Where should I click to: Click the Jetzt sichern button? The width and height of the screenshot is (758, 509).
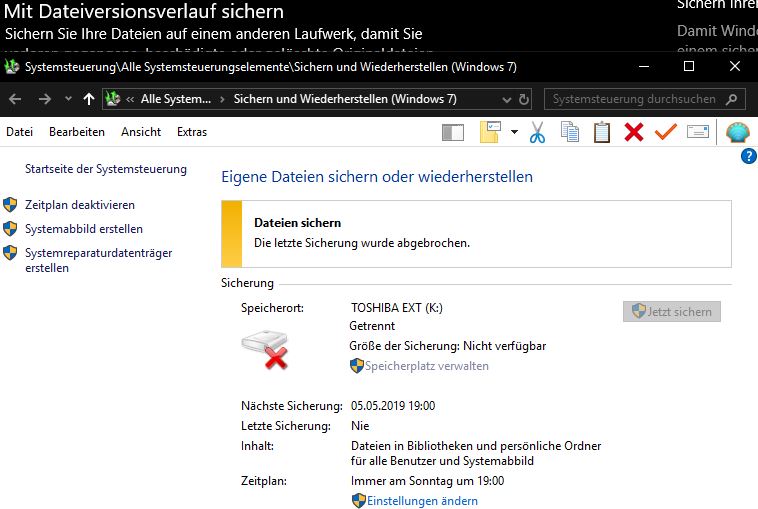[672, 312]
